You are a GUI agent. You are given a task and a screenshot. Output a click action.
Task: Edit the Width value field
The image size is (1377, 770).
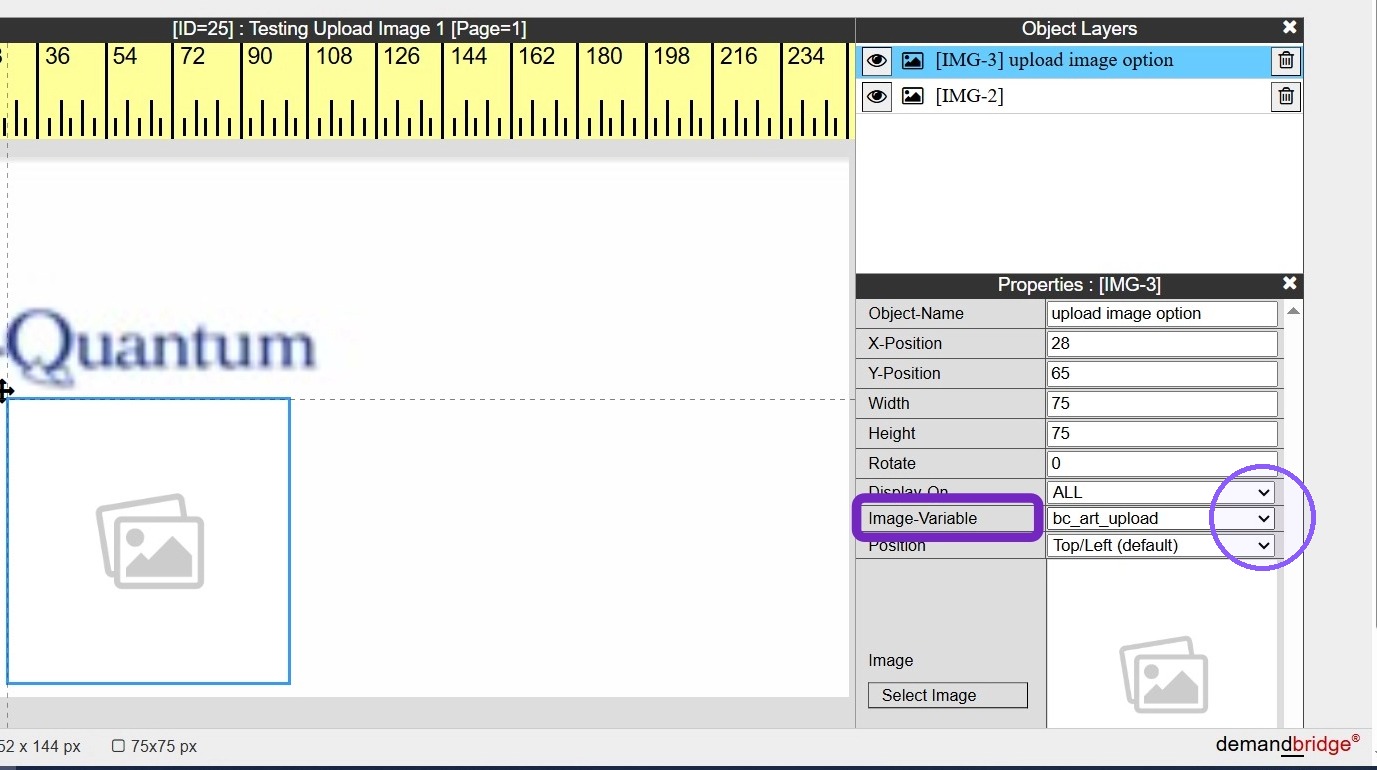tap(1162, 403)
